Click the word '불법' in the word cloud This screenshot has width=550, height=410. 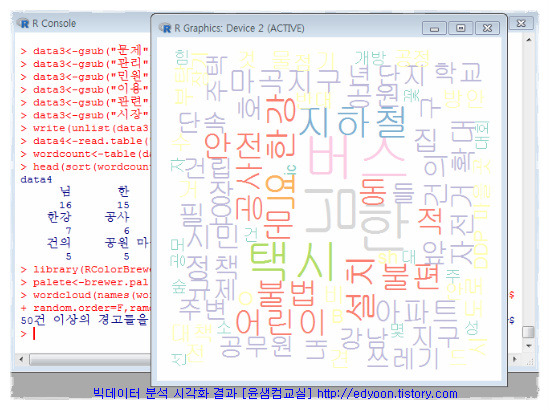(287, 294)
